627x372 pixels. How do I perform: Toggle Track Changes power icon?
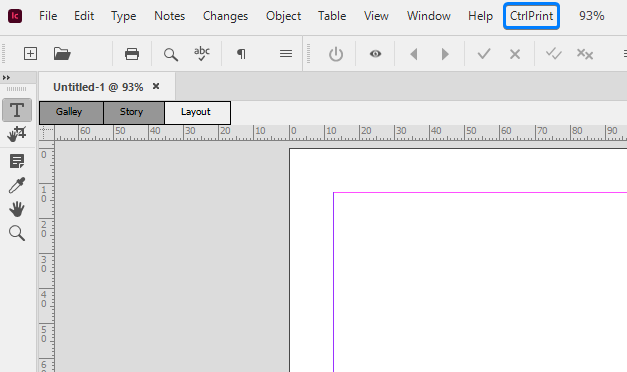pos(336,54)
